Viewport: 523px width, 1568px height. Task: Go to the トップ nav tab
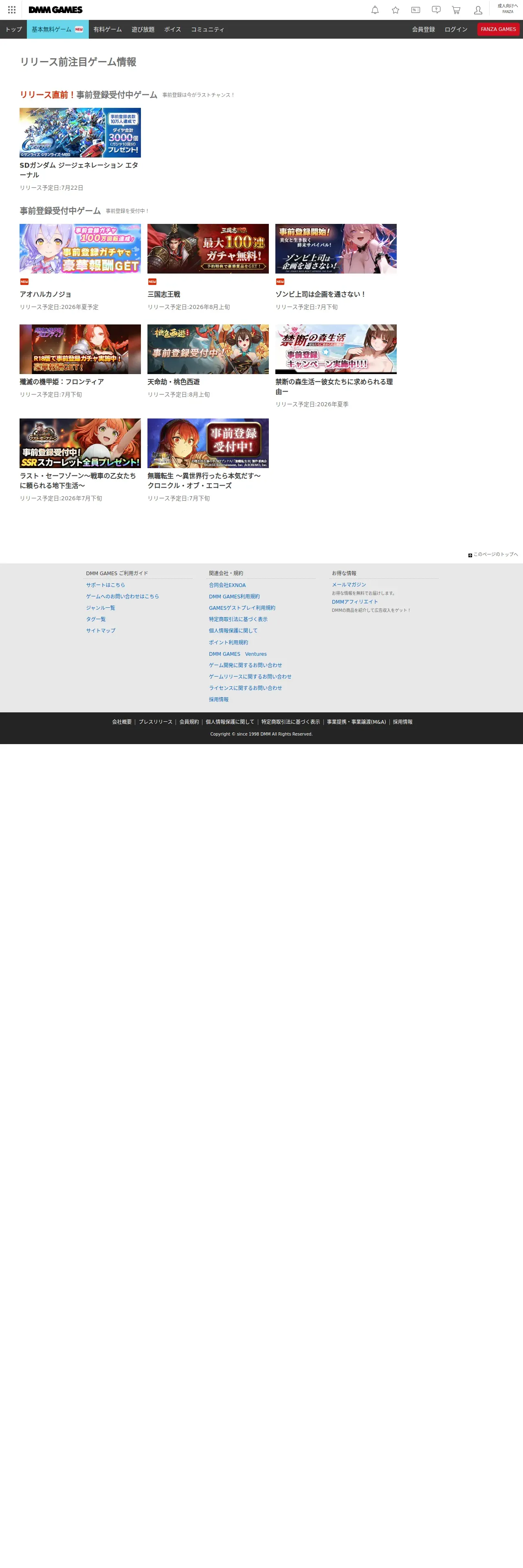click(13, 29)
